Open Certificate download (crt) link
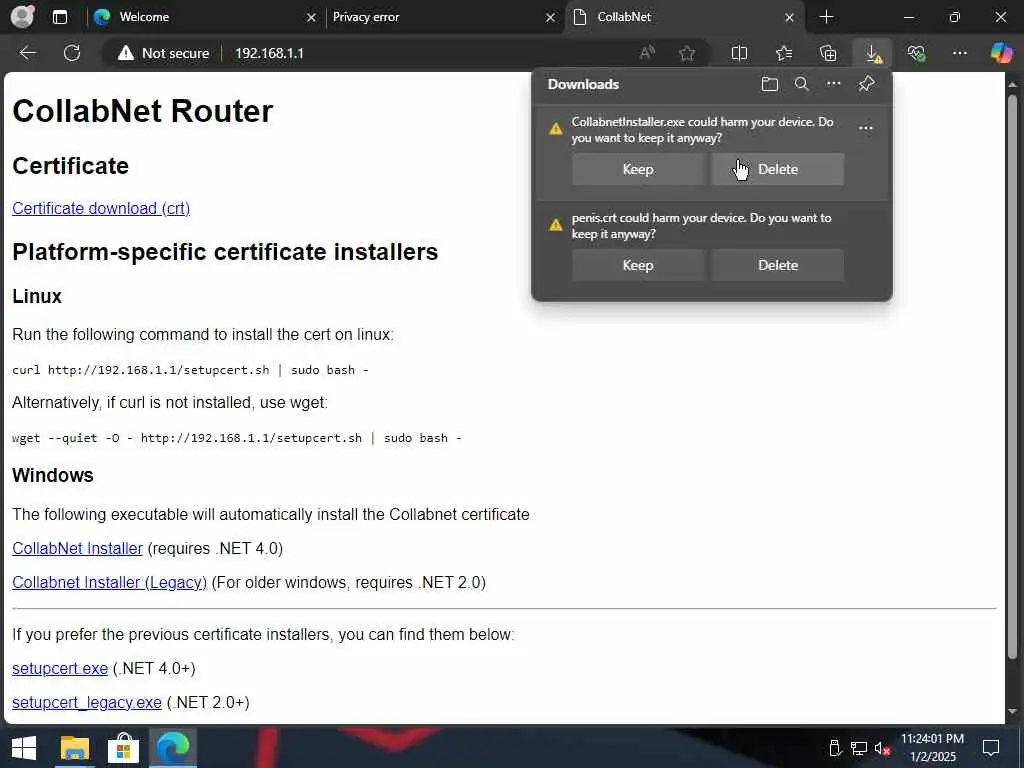This screenshot has width=1024, height=768. (x=101, y=208)
